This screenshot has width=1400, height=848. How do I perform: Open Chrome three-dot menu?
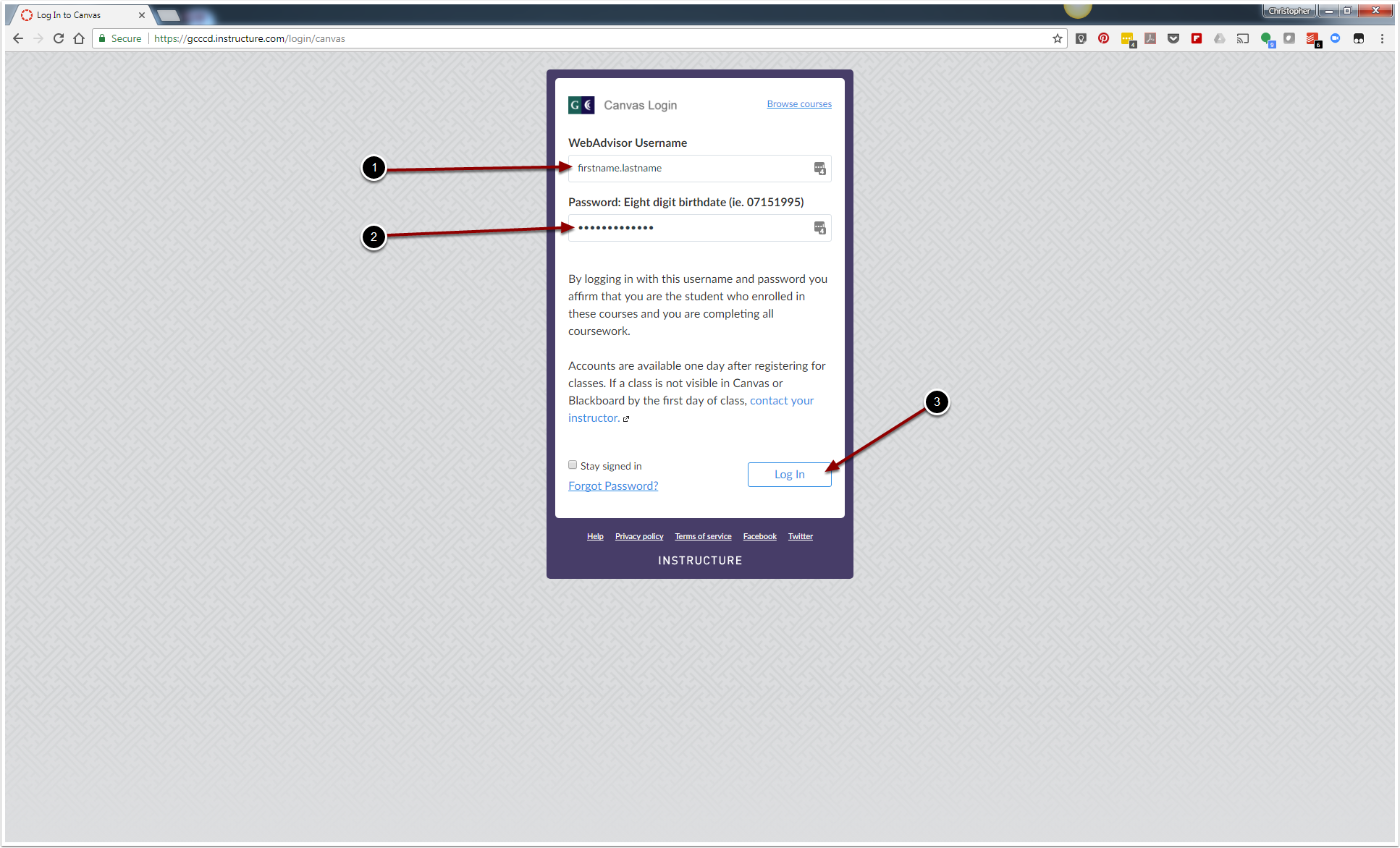[x=1382, y=38]
